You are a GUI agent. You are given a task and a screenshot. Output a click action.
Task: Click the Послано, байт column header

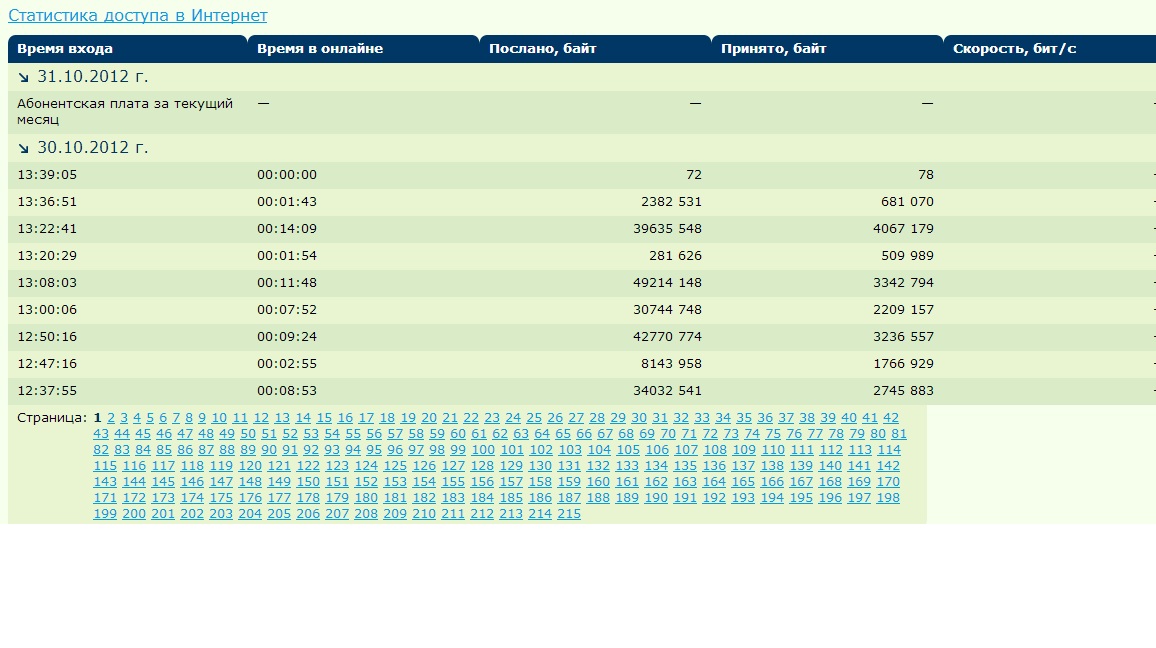(x=543, y=49)
